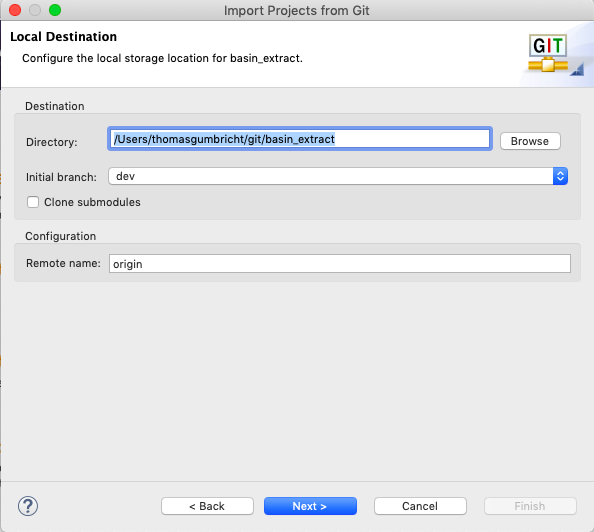Viewport: 594px width, 532px height.
Task: Proceed with the Next > button
Action: point(310,506)
